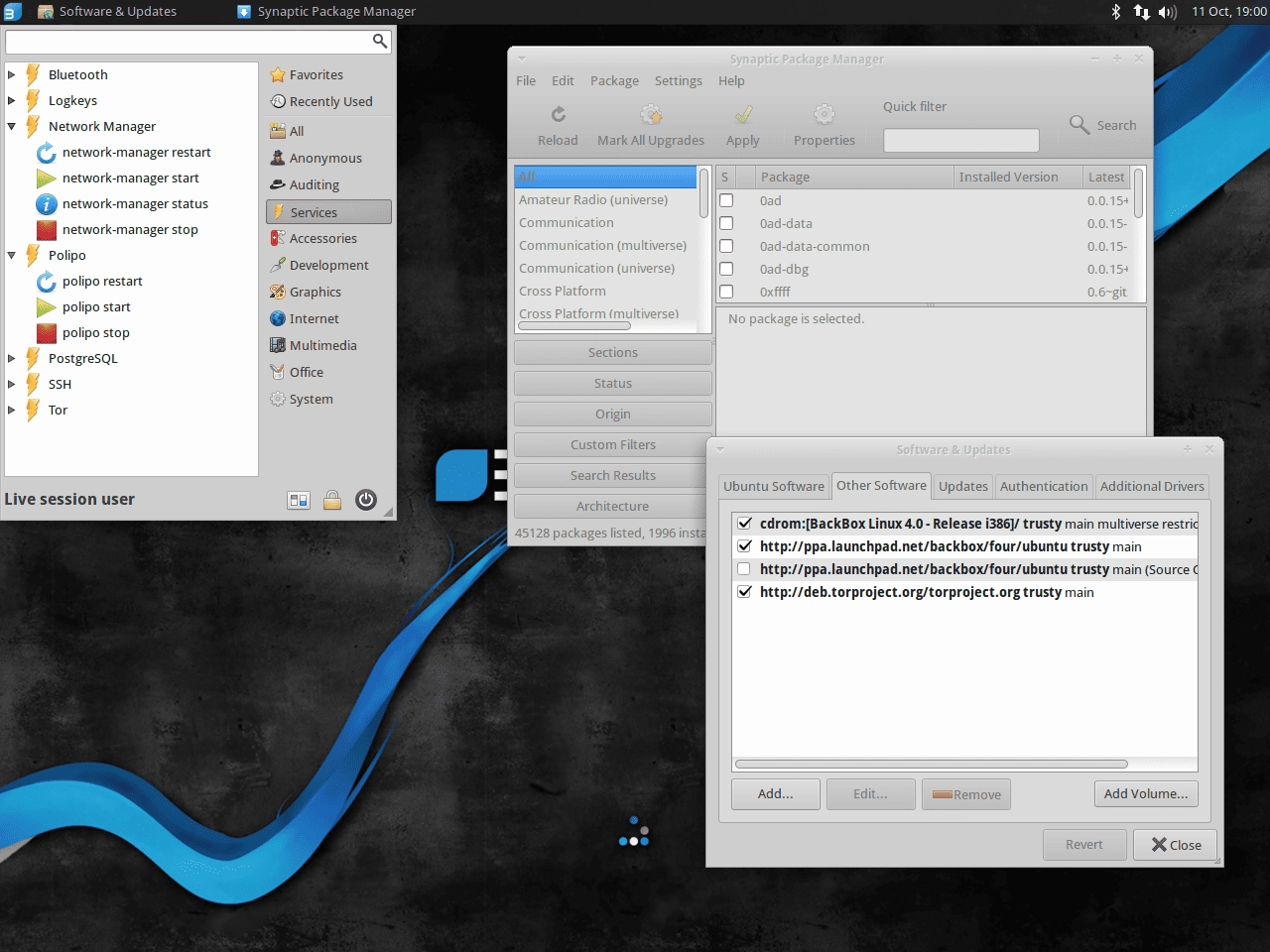Viewport: 1270px width, 952px height.
Task: Switch to the Authentication tab
Action: point(1044,486)
